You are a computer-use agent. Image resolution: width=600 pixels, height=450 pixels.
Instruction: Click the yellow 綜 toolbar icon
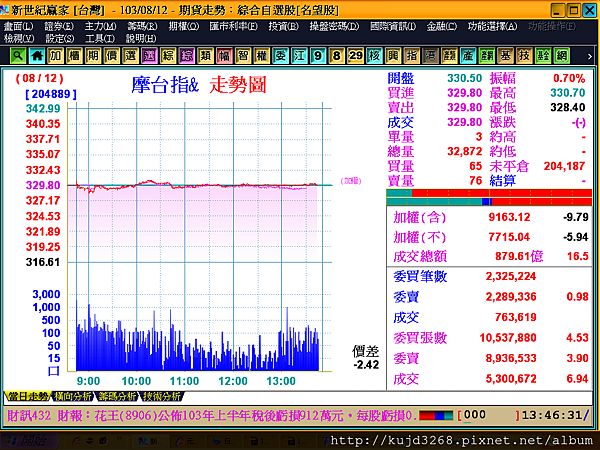point(168,56)
